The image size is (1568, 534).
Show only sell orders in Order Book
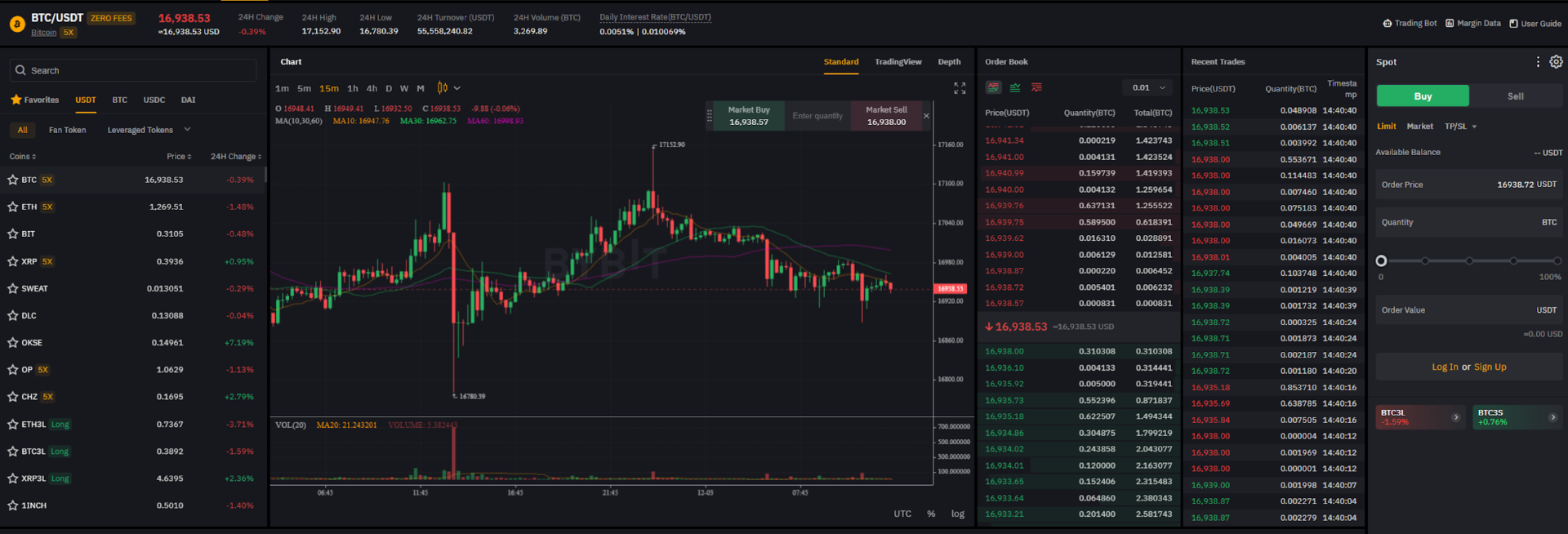click(1036, 87)
